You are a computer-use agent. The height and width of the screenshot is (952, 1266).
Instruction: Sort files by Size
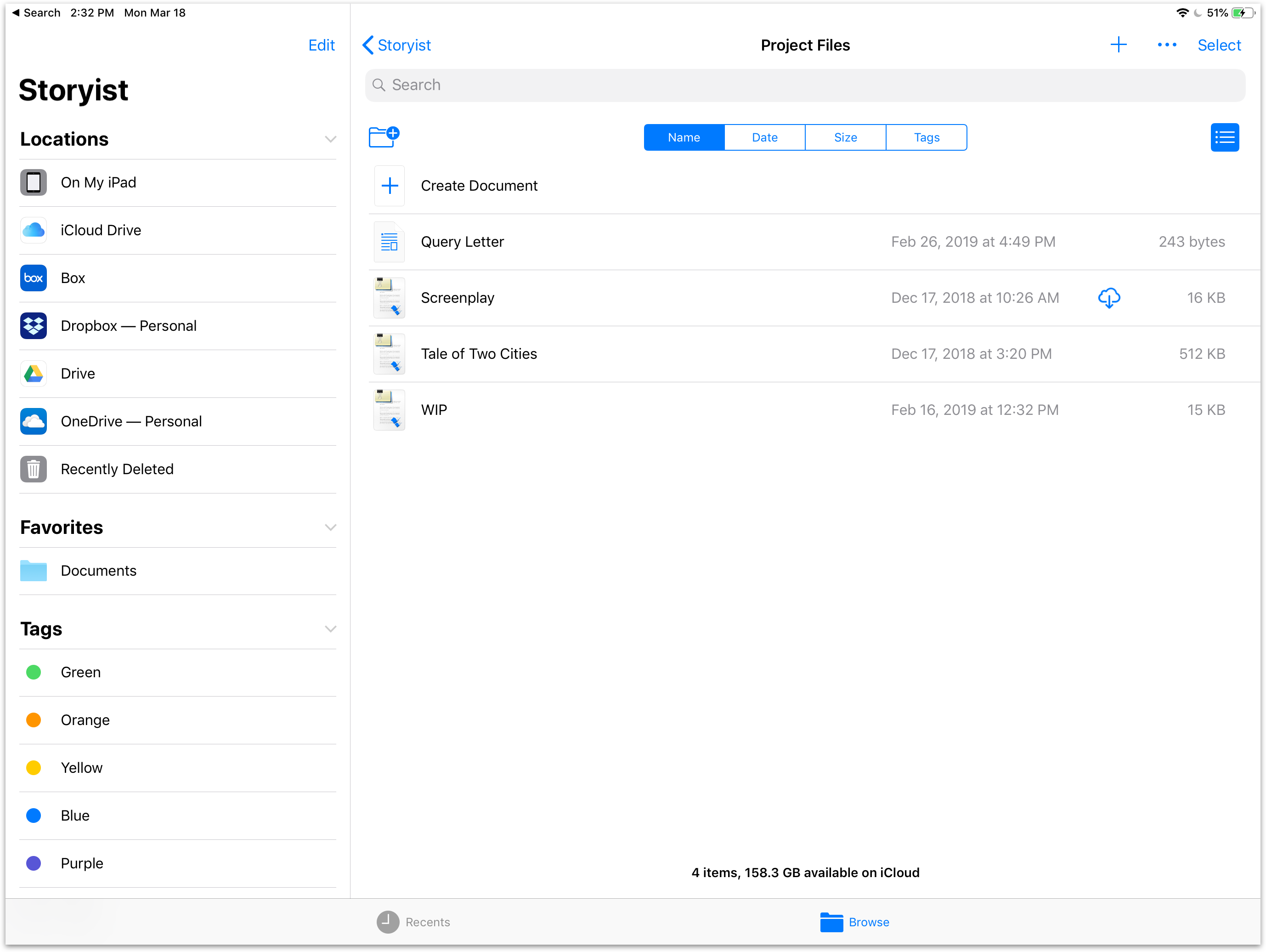(845, 137)
